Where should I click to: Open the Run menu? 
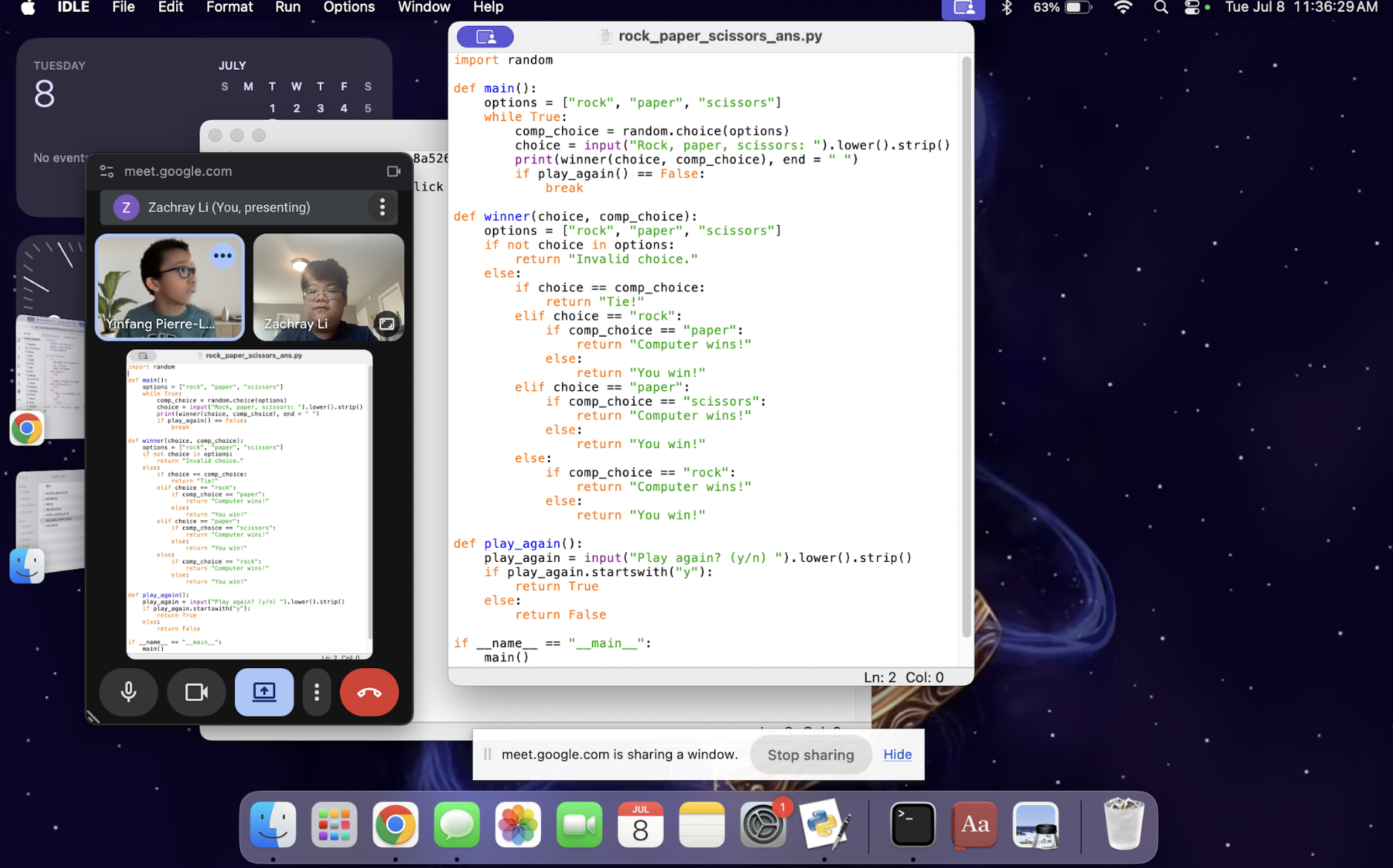click(x=288, y=7)
